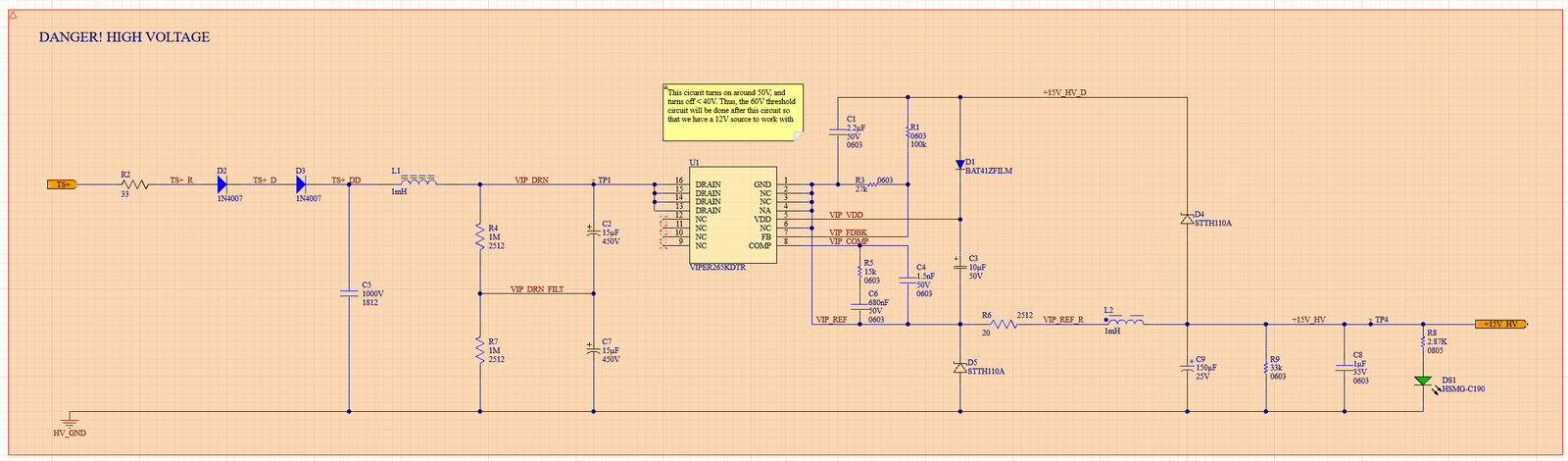Select the TS+ input port symbol
This screenshot has height=461, width=1568.
[x=62, y=184]
